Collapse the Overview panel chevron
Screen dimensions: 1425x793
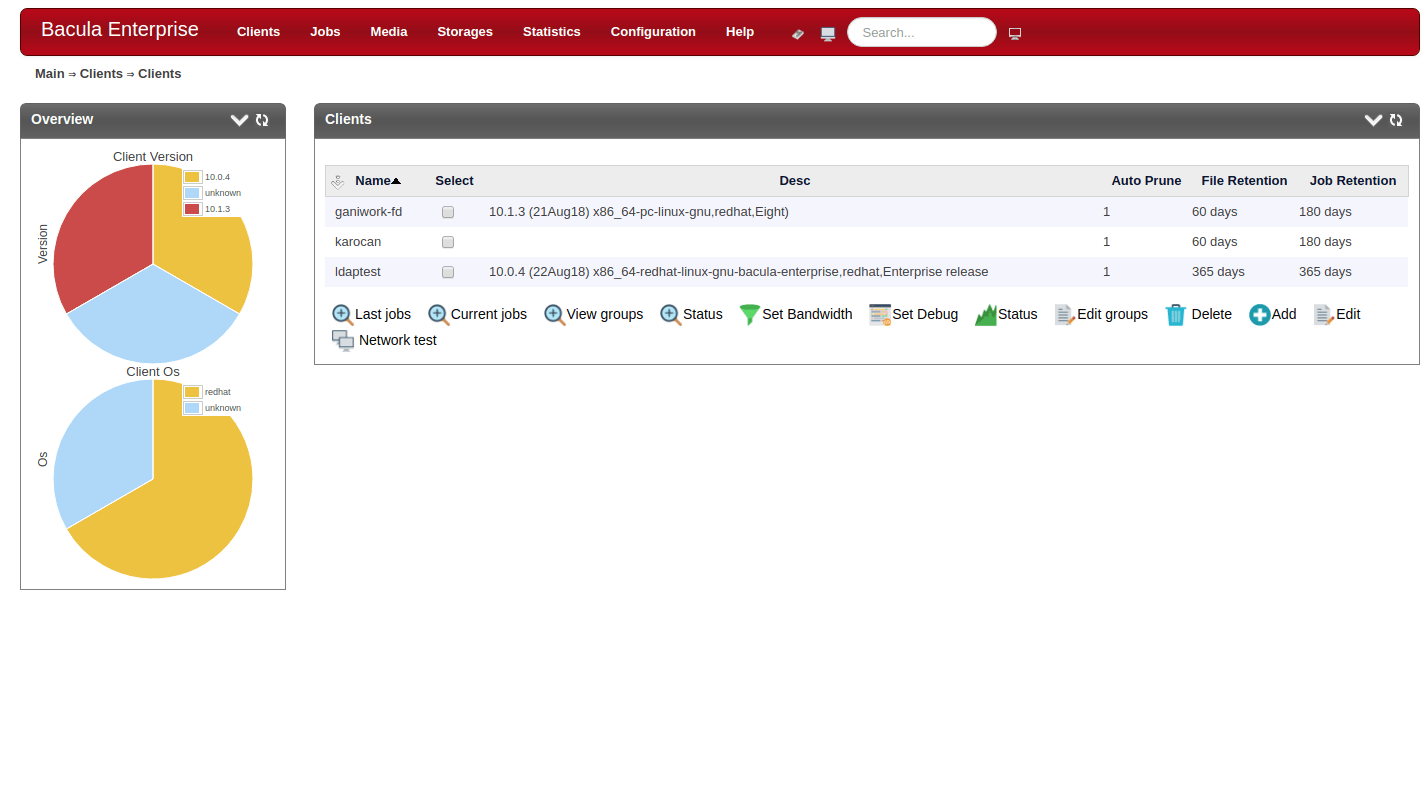(239, 120)
